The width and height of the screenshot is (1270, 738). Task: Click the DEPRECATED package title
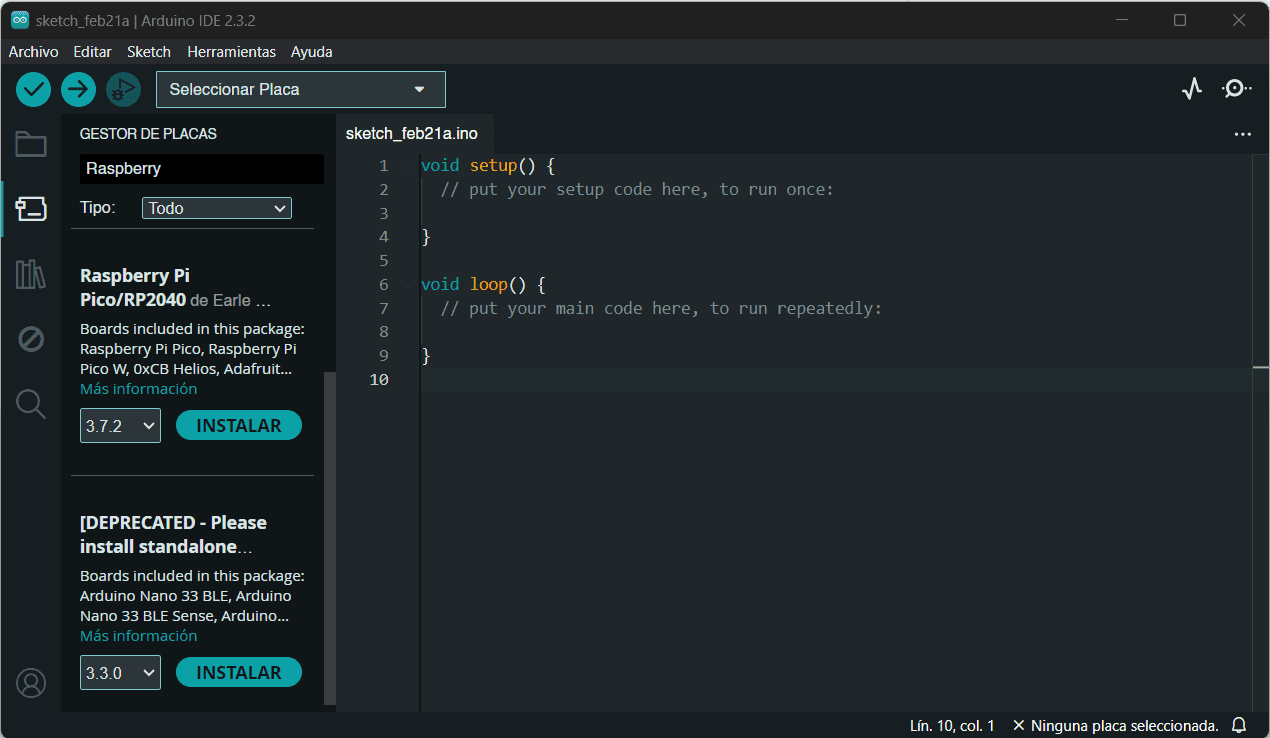tap(173, 534)
